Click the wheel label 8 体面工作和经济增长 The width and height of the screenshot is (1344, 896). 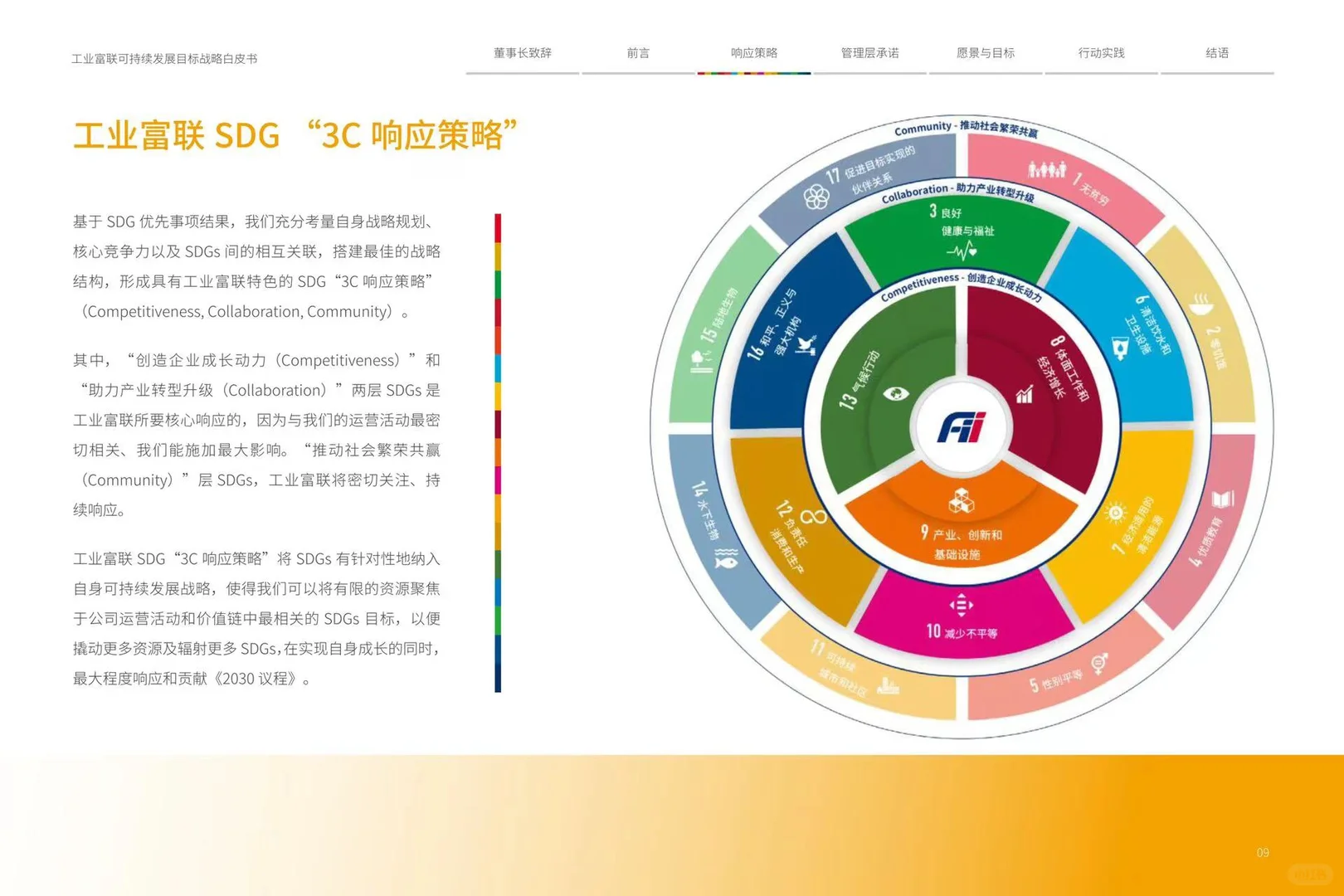1069,367
